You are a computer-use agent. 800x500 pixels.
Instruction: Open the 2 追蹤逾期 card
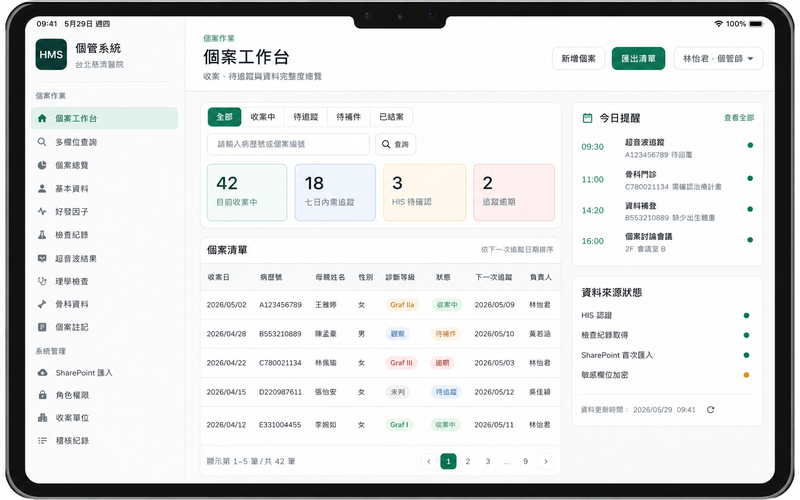(x=514, y=192)
